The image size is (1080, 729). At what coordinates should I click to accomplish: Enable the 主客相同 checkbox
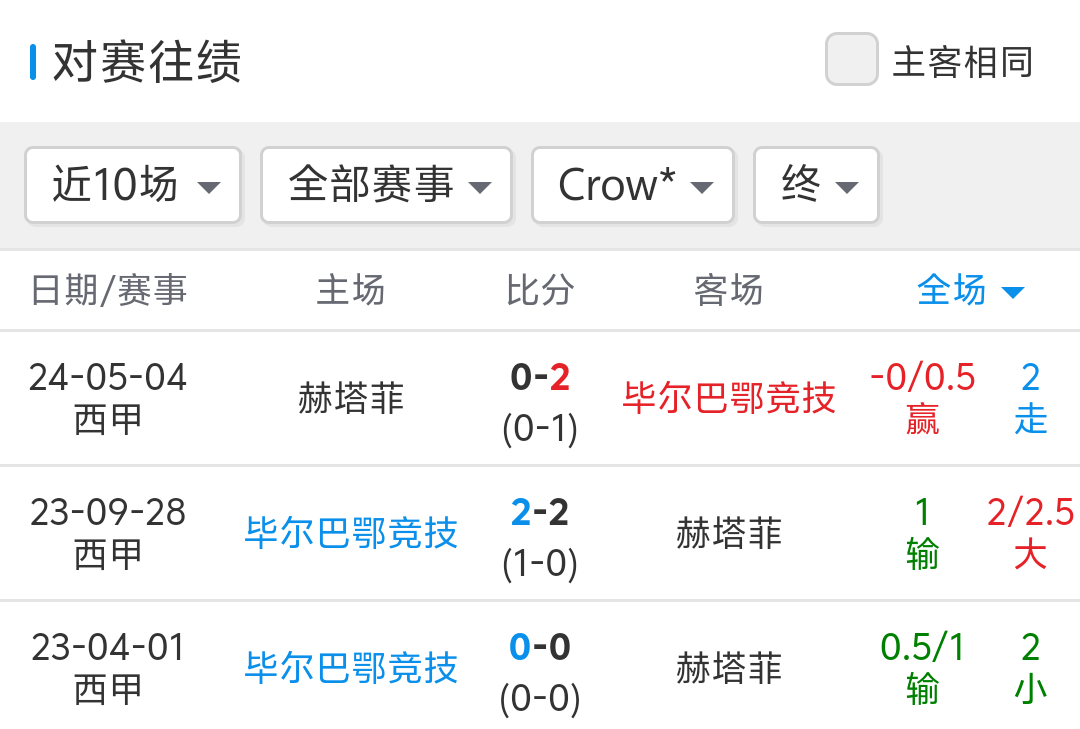coord(851,60)
